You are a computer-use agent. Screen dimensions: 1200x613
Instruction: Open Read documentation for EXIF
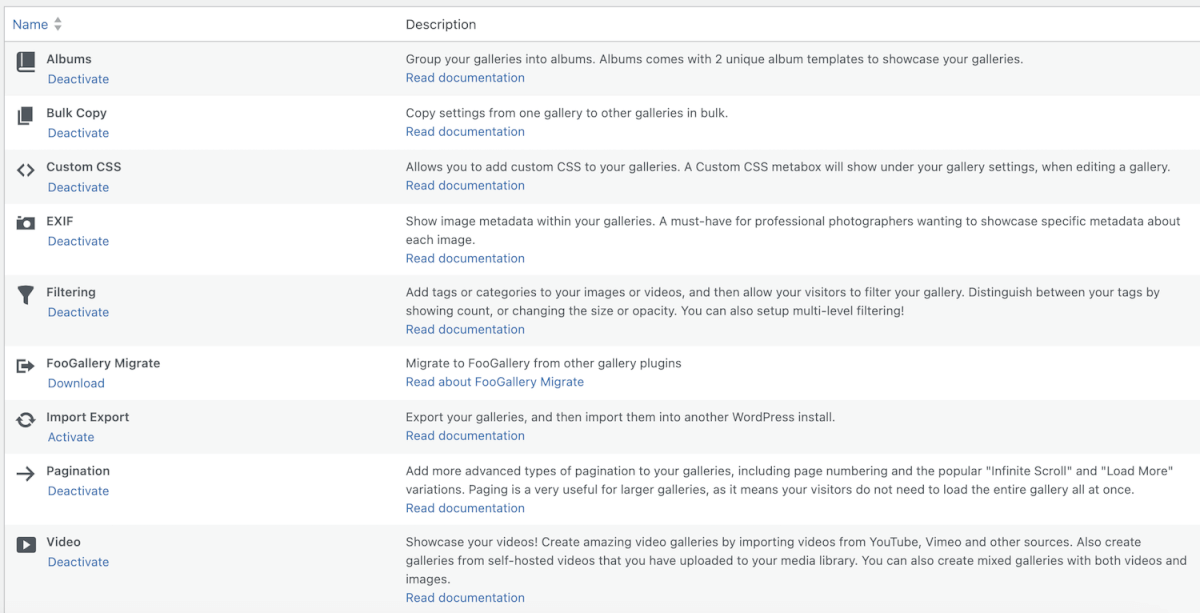click(x=465, y=258)
